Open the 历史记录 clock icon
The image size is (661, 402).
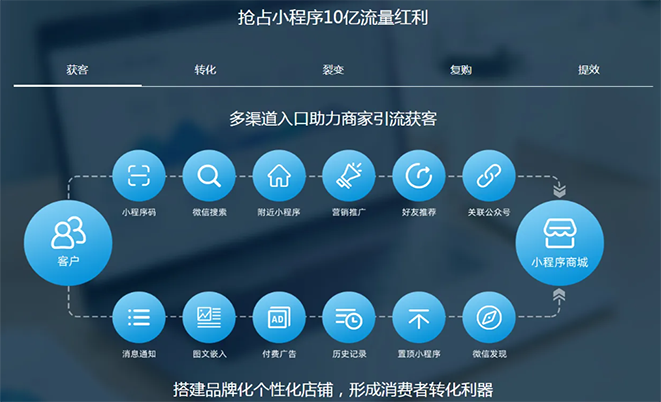[x=349, y=319]
